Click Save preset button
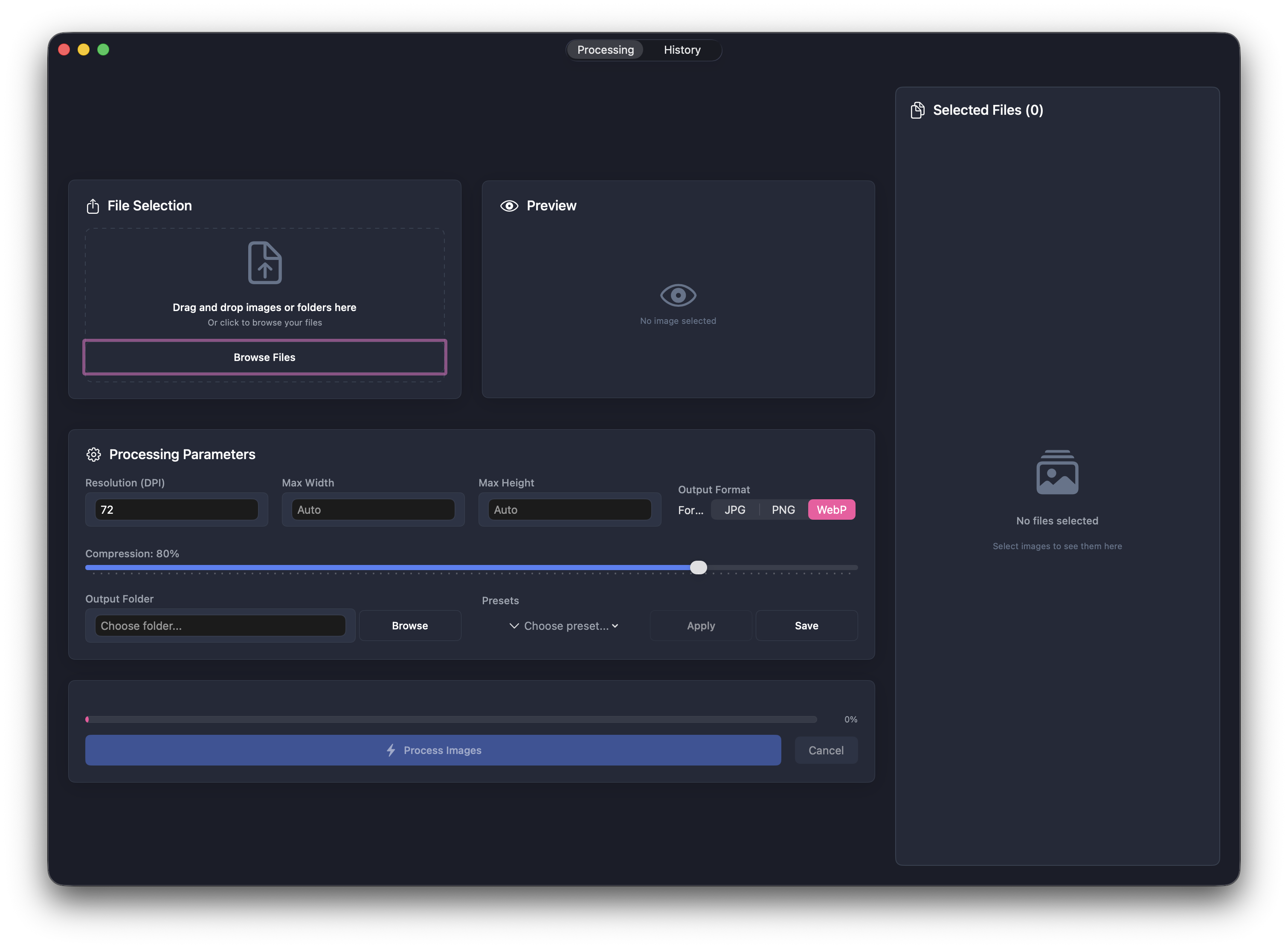This screenshot has width=1288, height=949. pos(806,626)
